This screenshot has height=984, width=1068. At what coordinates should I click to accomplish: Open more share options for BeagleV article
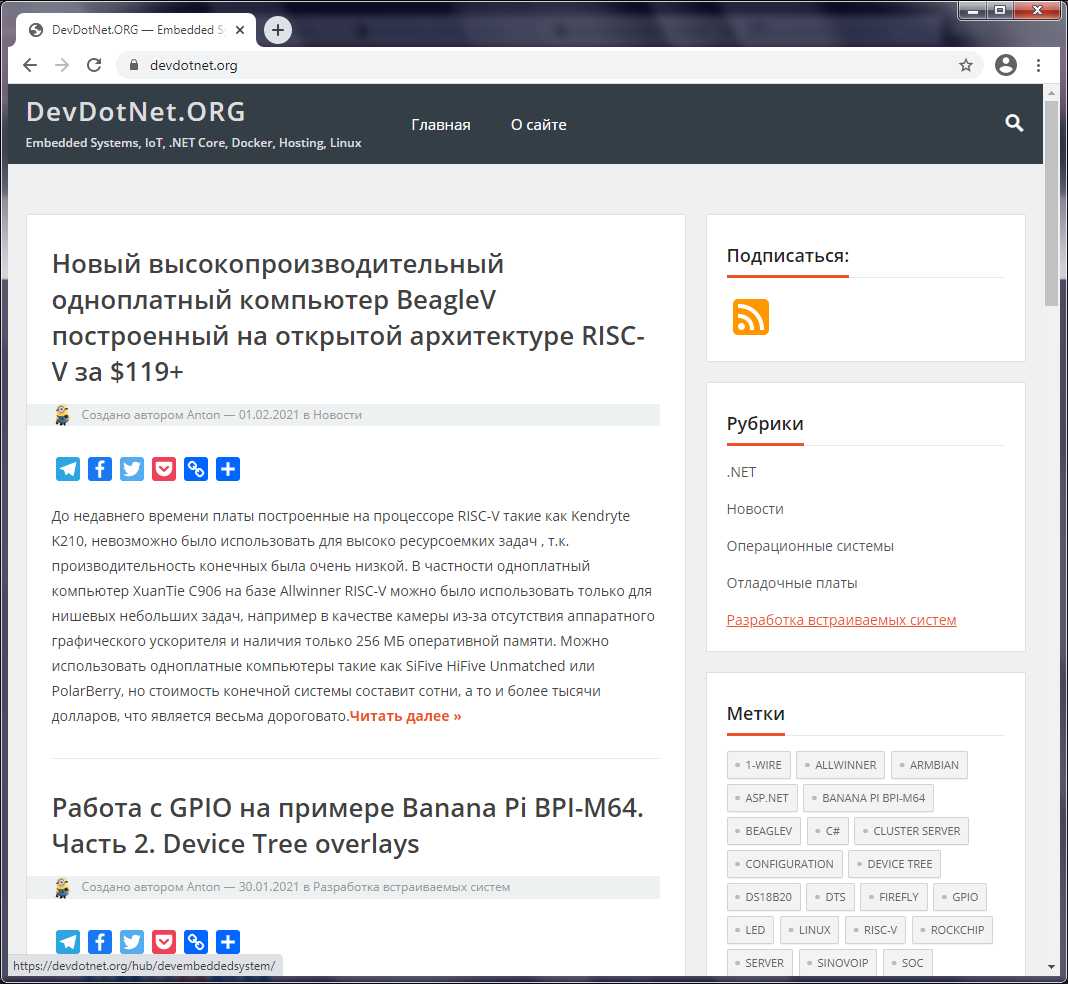coord(228,469)
